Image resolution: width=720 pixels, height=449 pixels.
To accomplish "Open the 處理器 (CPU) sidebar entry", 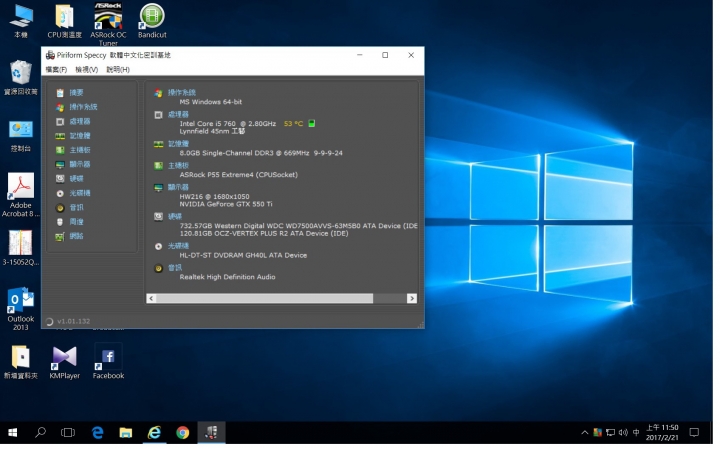I will 73,122.
